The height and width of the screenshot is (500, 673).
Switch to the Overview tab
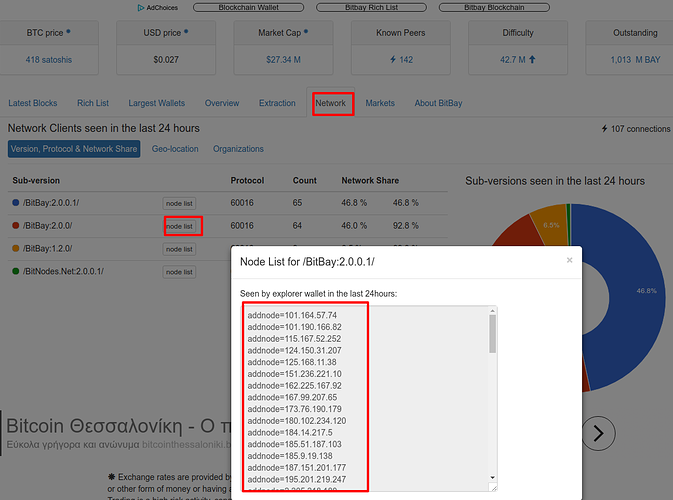click(222, 103)
